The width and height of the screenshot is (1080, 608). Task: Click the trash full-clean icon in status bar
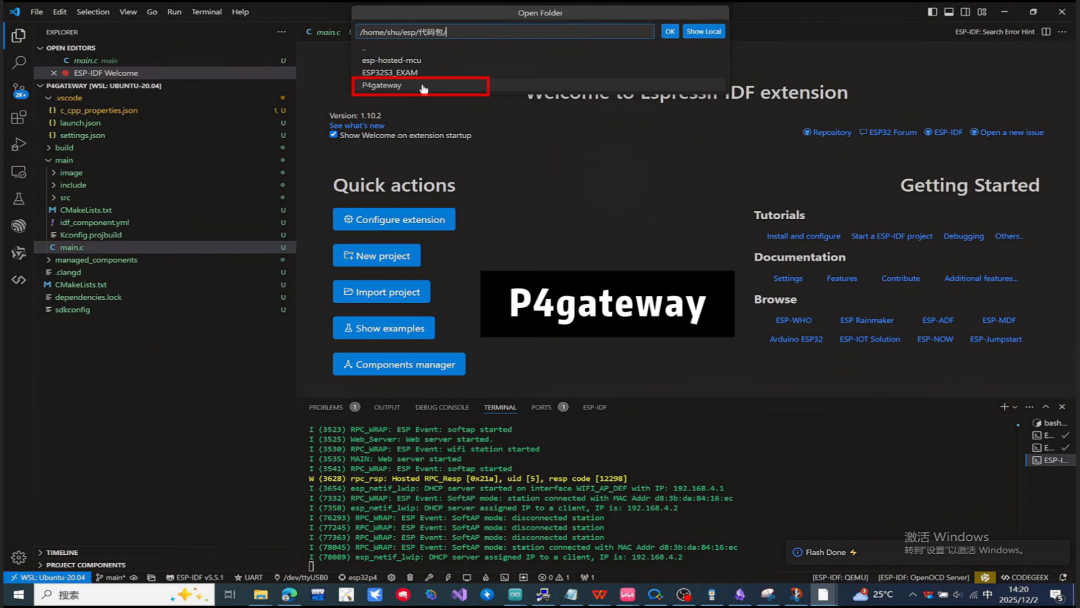[x=410, y=578]
